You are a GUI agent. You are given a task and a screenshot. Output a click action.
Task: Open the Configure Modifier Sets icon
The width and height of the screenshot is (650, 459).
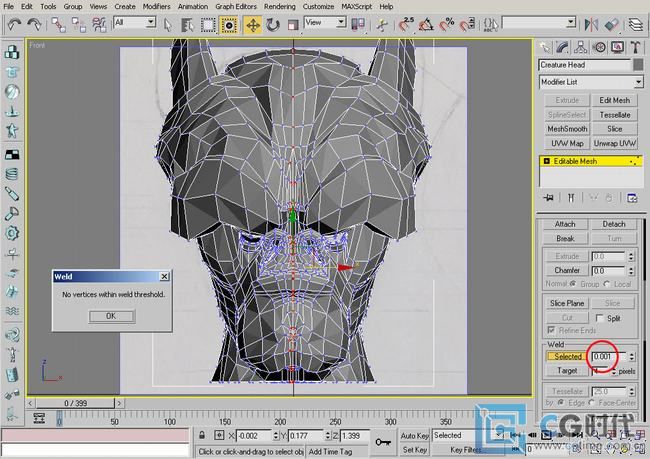(632, 198)
